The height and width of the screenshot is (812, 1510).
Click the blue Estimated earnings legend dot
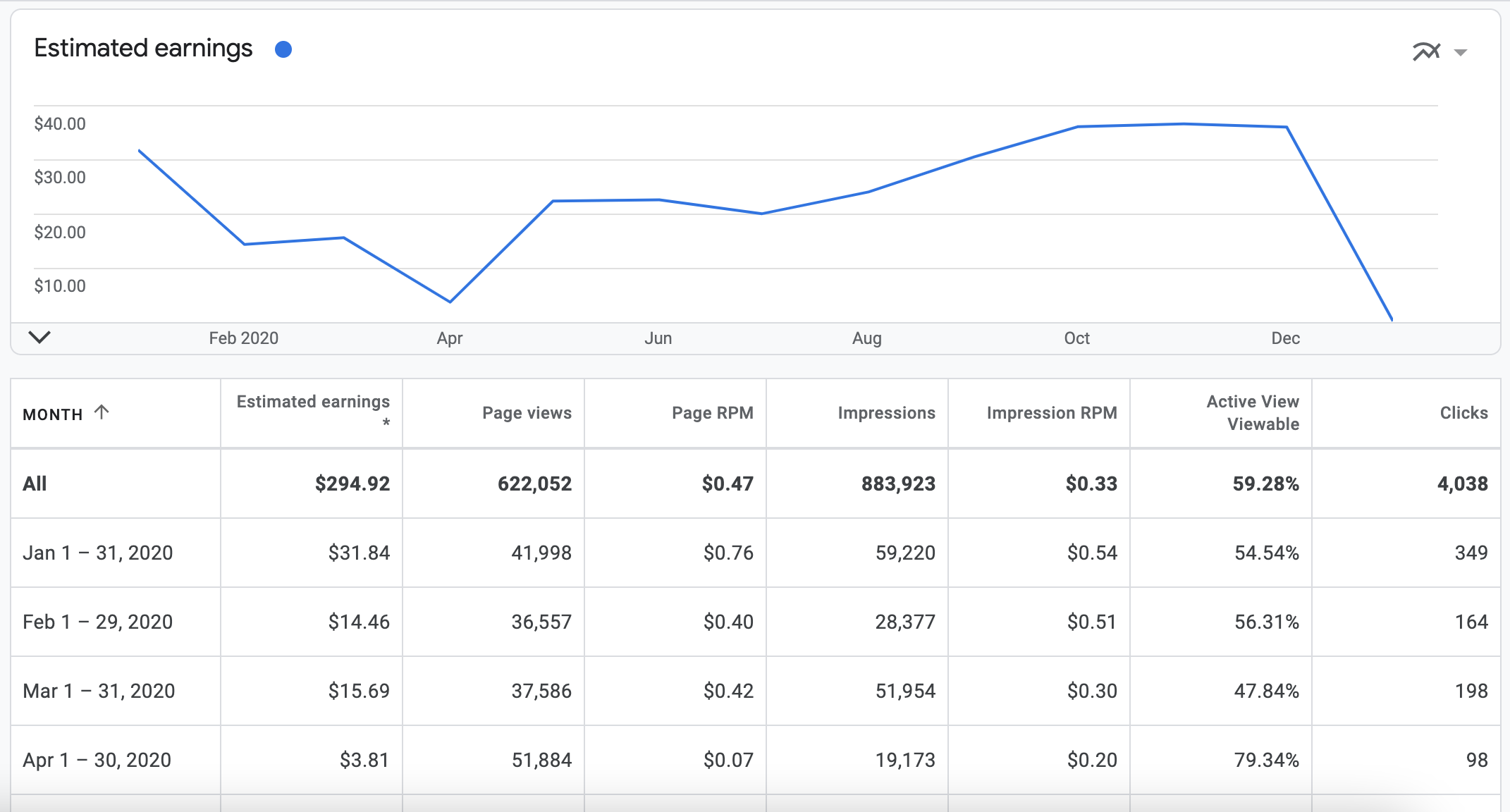[x=283, y=49]
